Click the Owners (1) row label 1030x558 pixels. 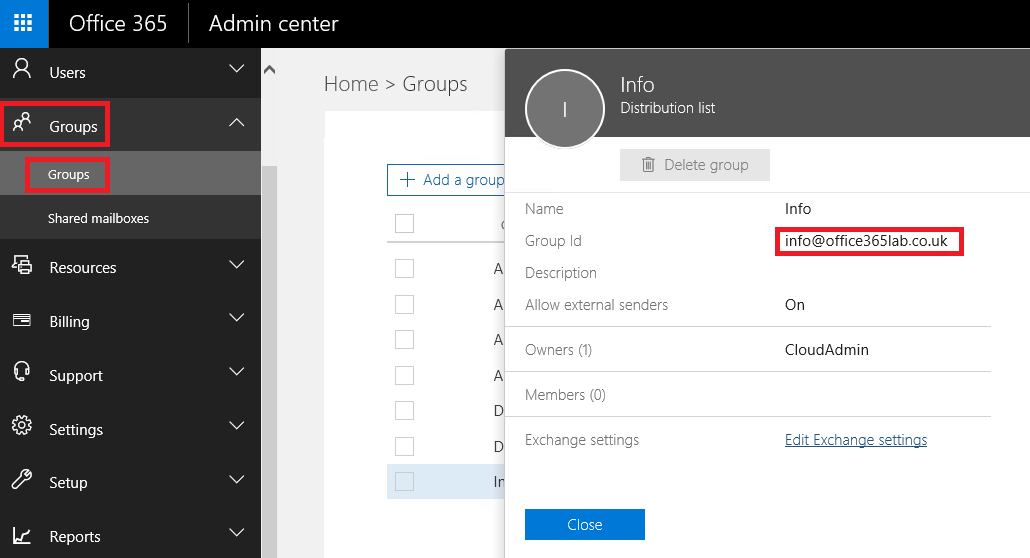[x=558, y=350]
